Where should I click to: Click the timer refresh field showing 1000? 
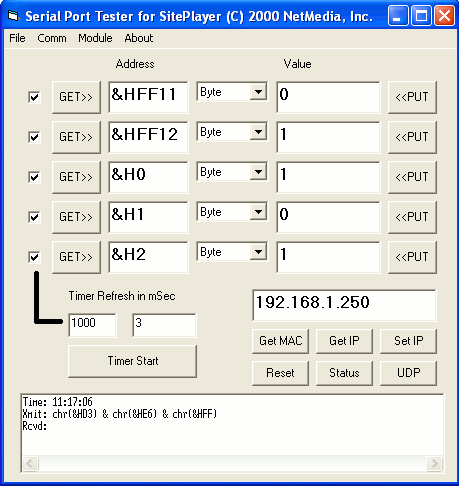[x=92, y=325]
